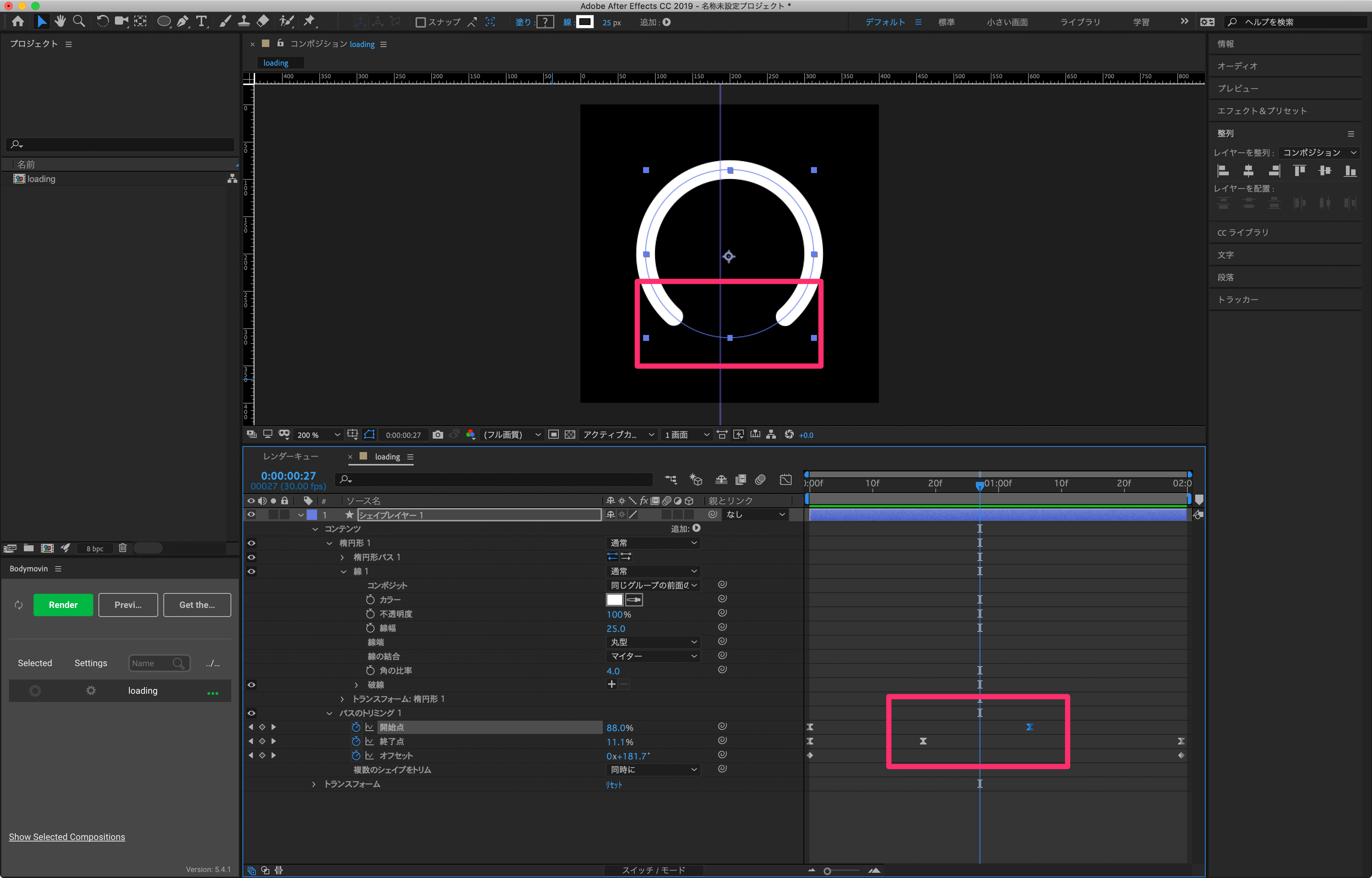The height and width of the screenshot is (878, 1372).
Task: Open the region of interest icon
Action: pyautogui.click(x=553, y=435)
